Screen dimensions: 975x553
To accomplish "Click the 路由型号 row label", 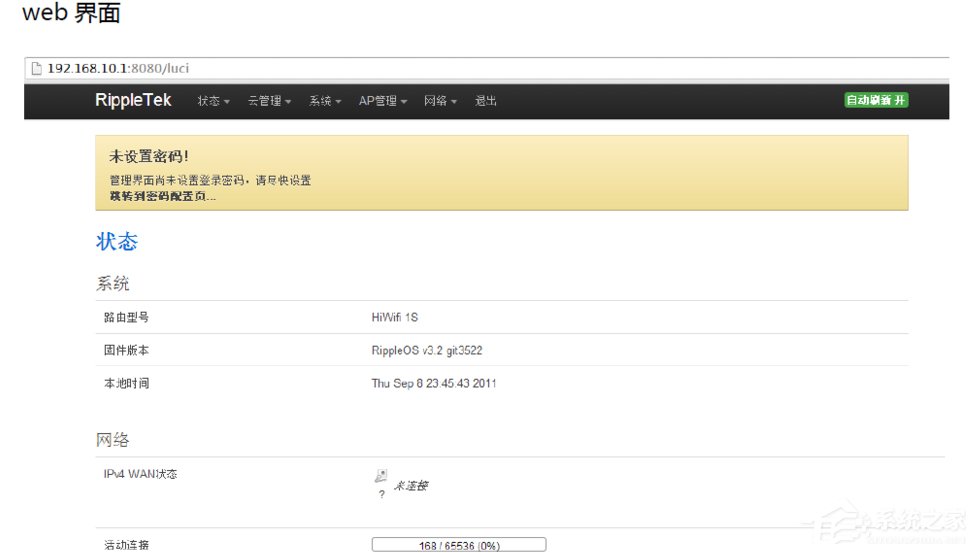I will [x=126, y=317].
